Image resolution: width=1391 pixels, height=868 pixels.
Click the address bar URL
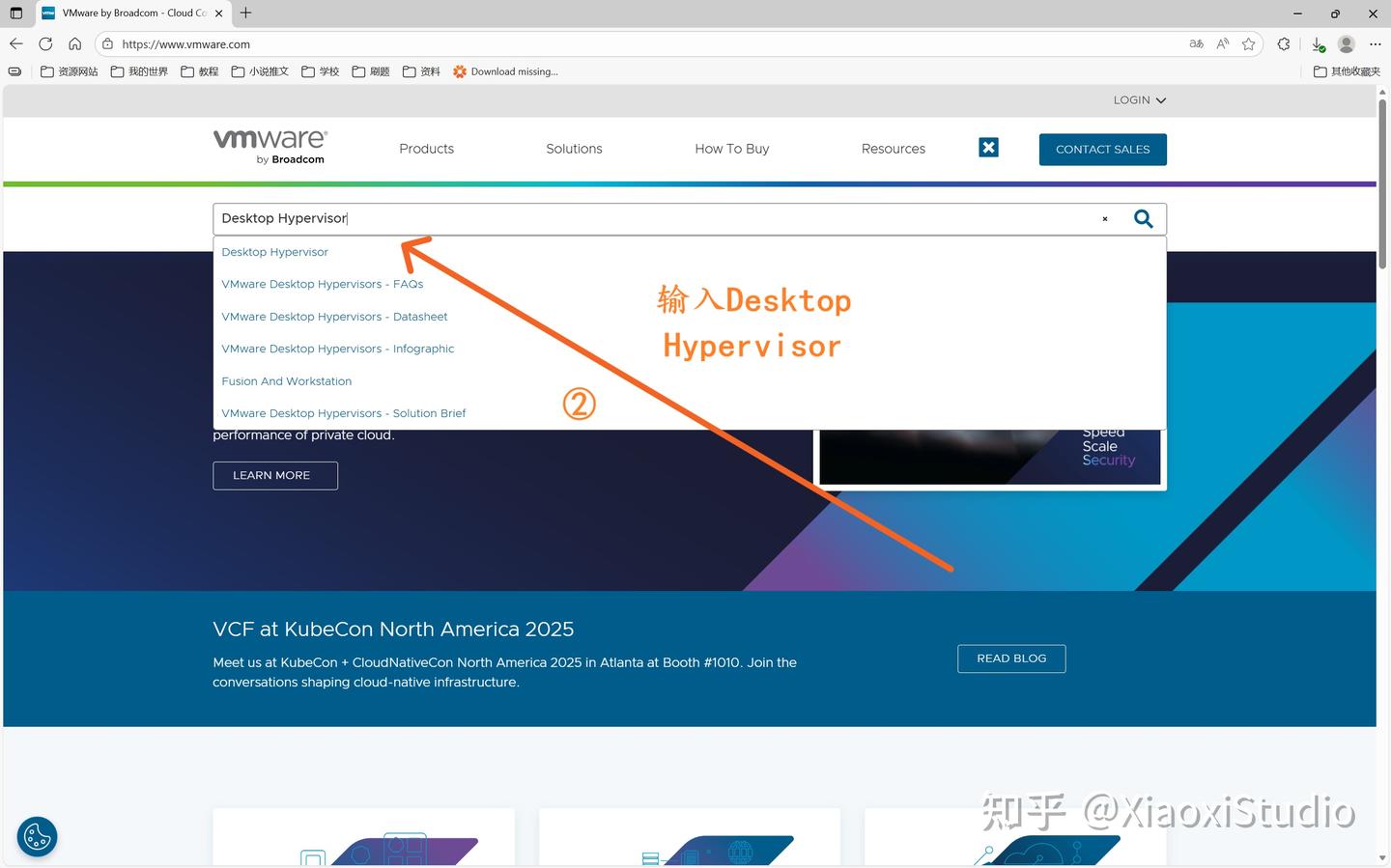click(185, 44)
